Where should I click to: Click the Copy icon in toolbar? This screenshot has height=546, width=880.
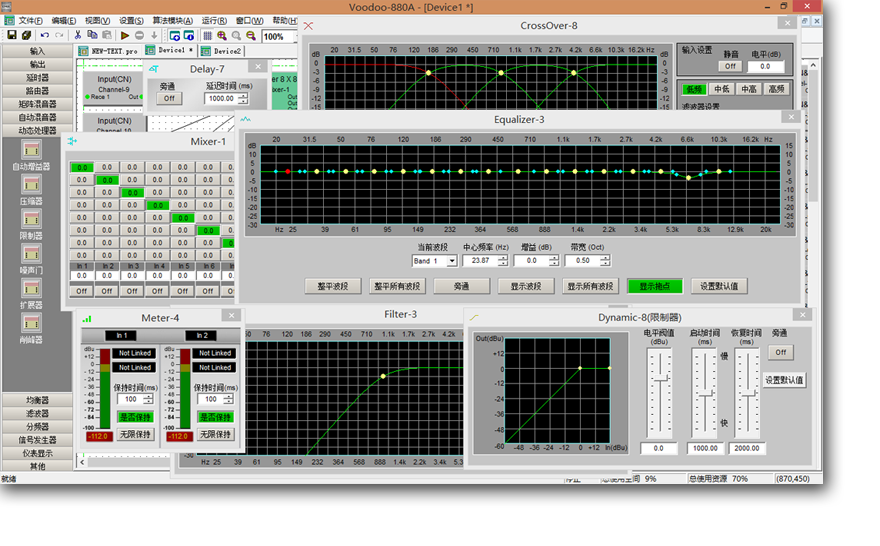click(93, 35)
